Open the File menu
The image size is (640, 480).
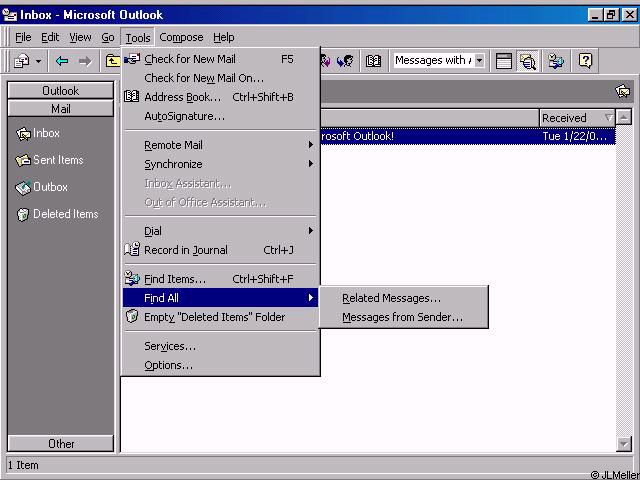coord(23,38)
